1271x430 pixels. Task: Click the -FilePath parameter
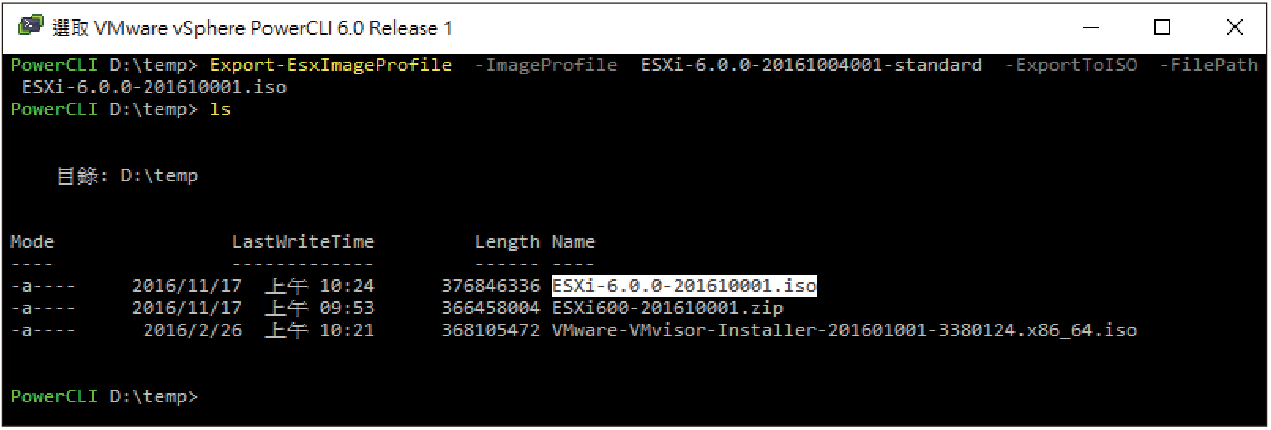(1208, 65)
